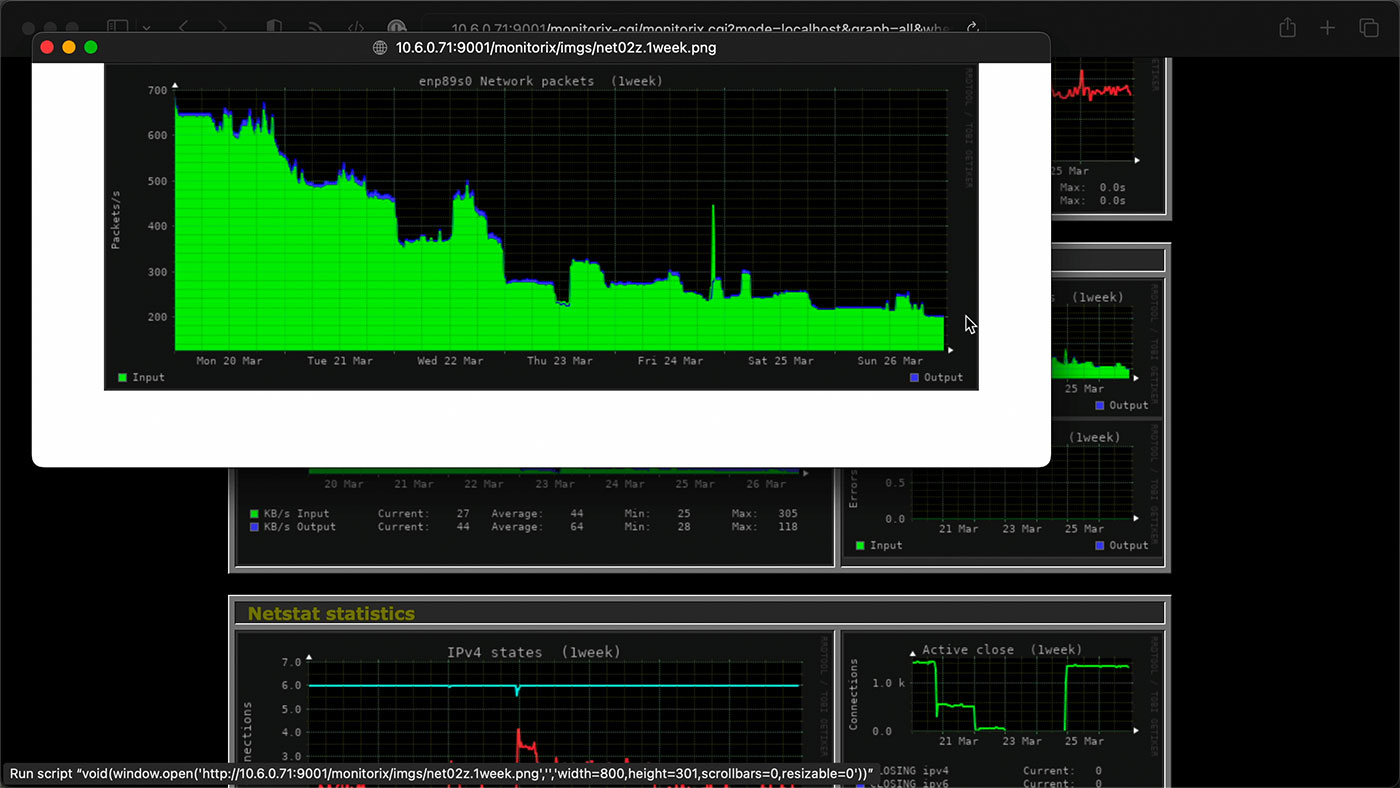The height and width of the screenshot is (788, 1400).
Task: Zoom popup window with green button
Action: tap(91, 47)
